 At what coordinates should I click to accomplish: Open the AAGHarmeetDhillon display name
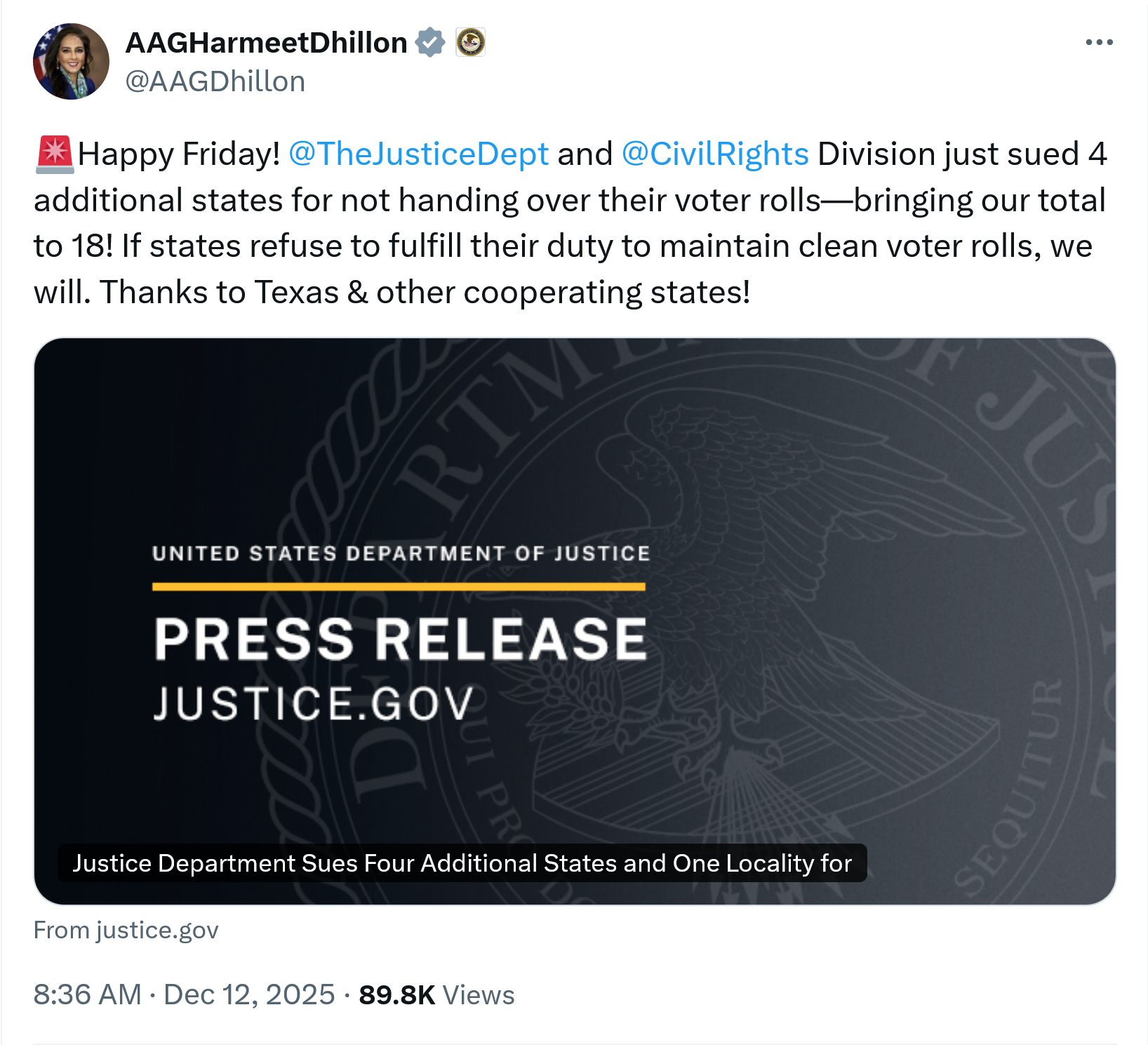266,43
